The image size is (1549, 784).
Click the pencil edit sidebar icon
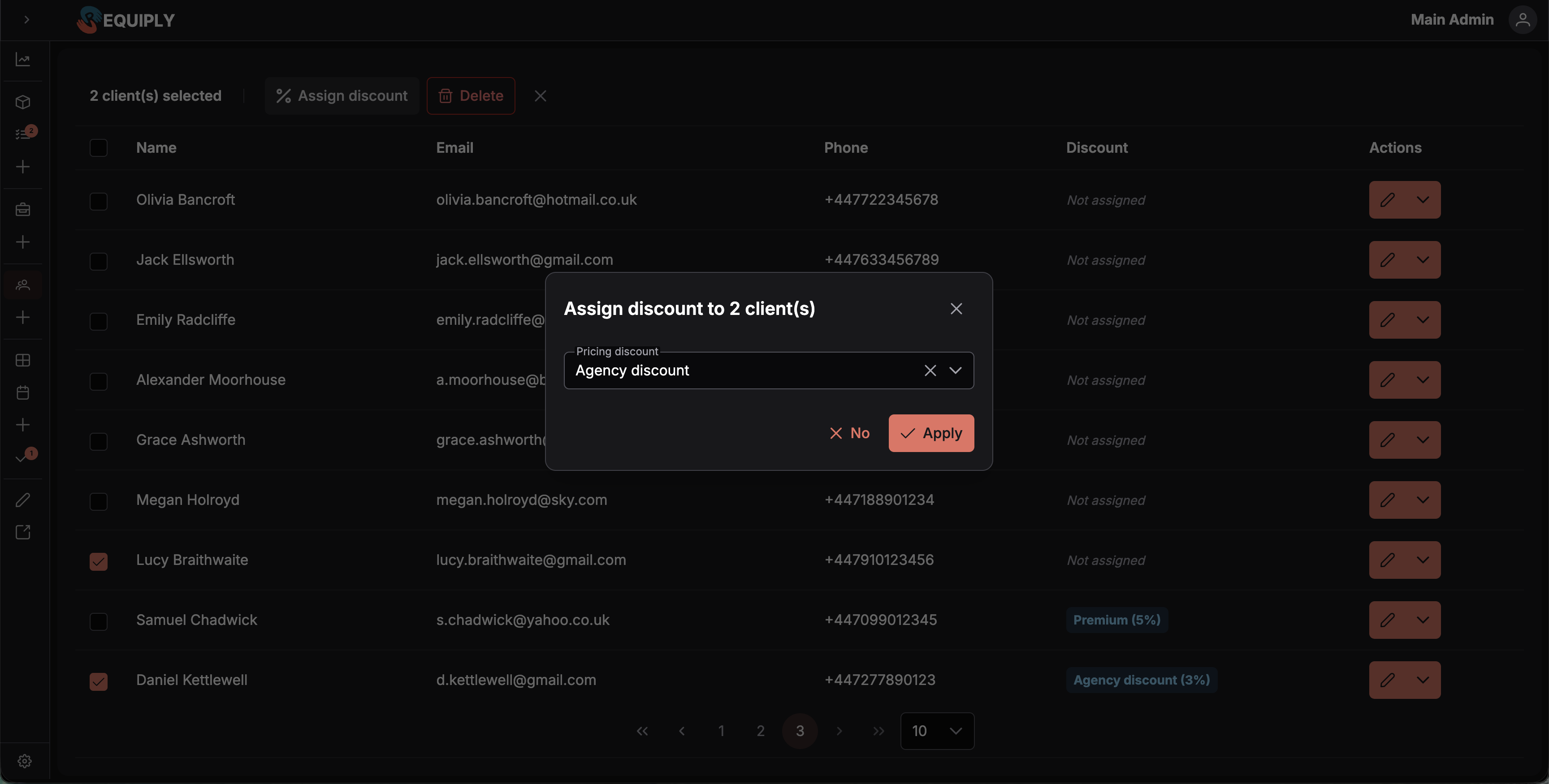click(23, 500)
